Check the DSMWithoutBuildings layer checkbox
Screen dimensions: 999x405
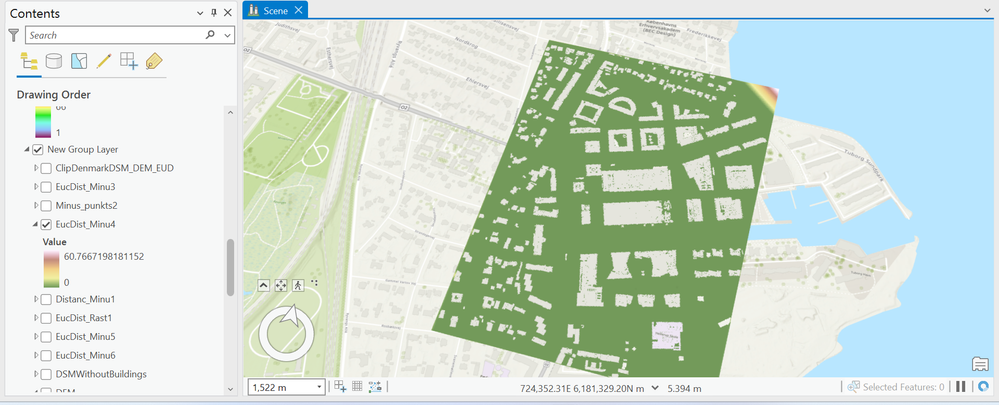[46, 374]
